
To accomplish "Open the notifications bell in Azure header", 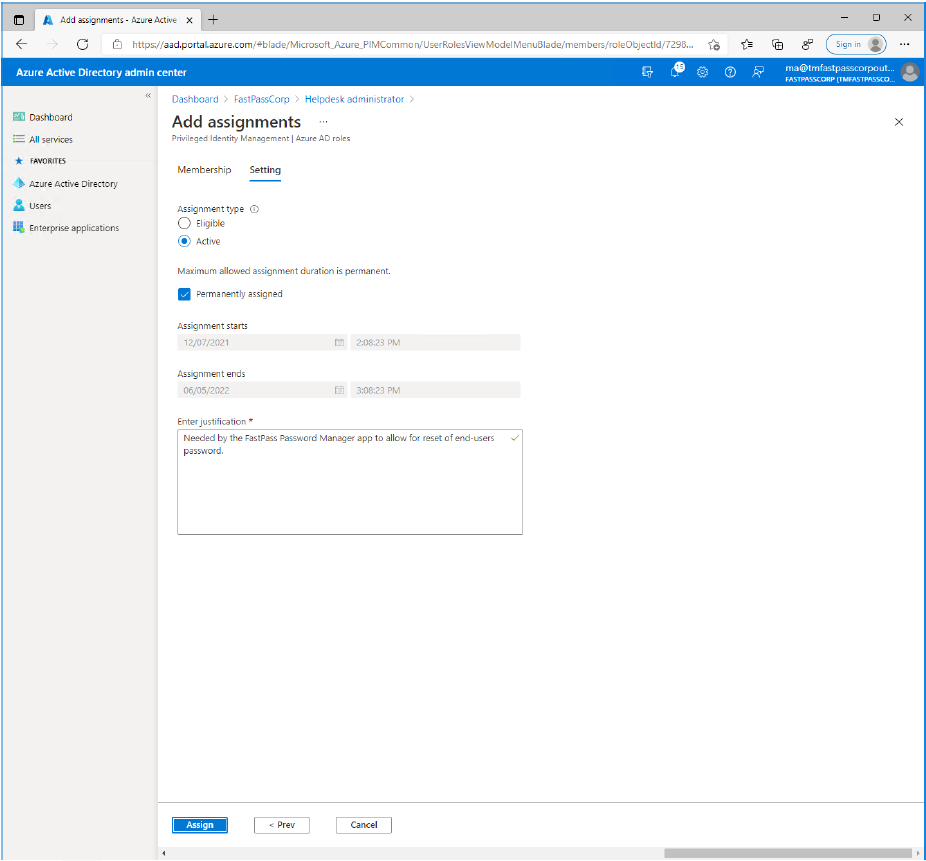I will (x=676, y=72).
